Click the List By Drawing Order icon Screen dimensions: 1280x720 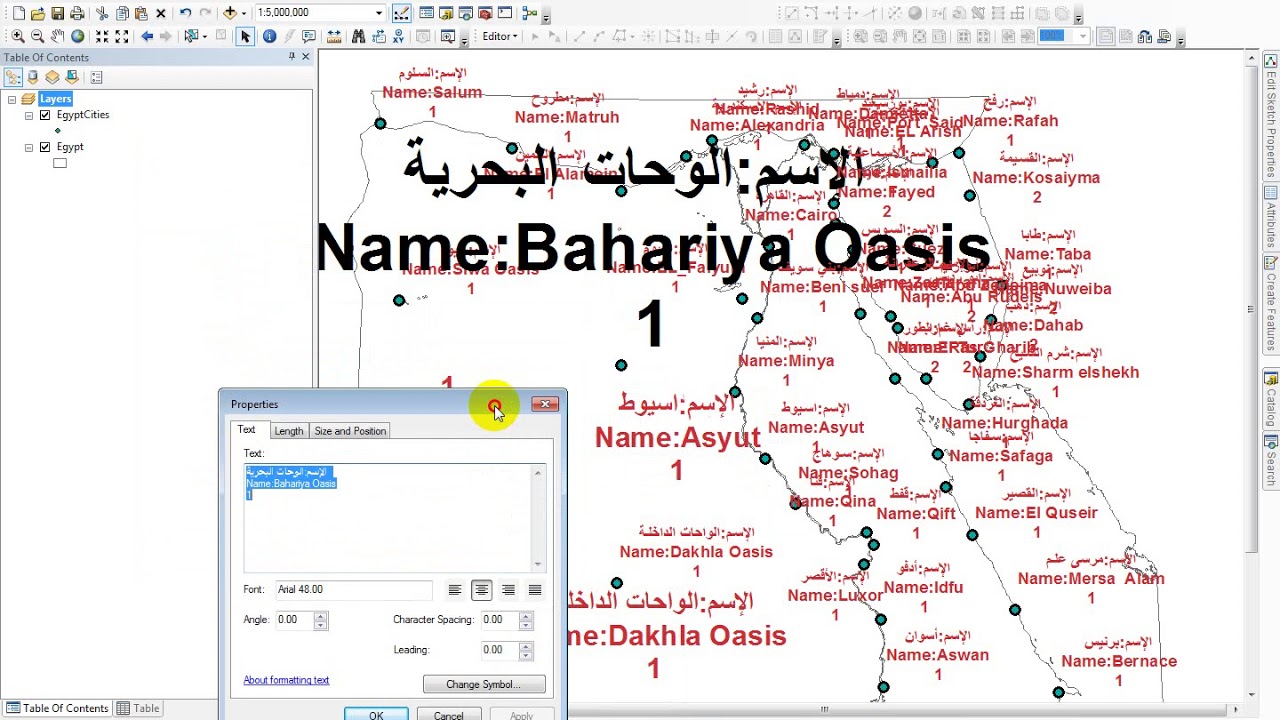(x=13, y=77)
